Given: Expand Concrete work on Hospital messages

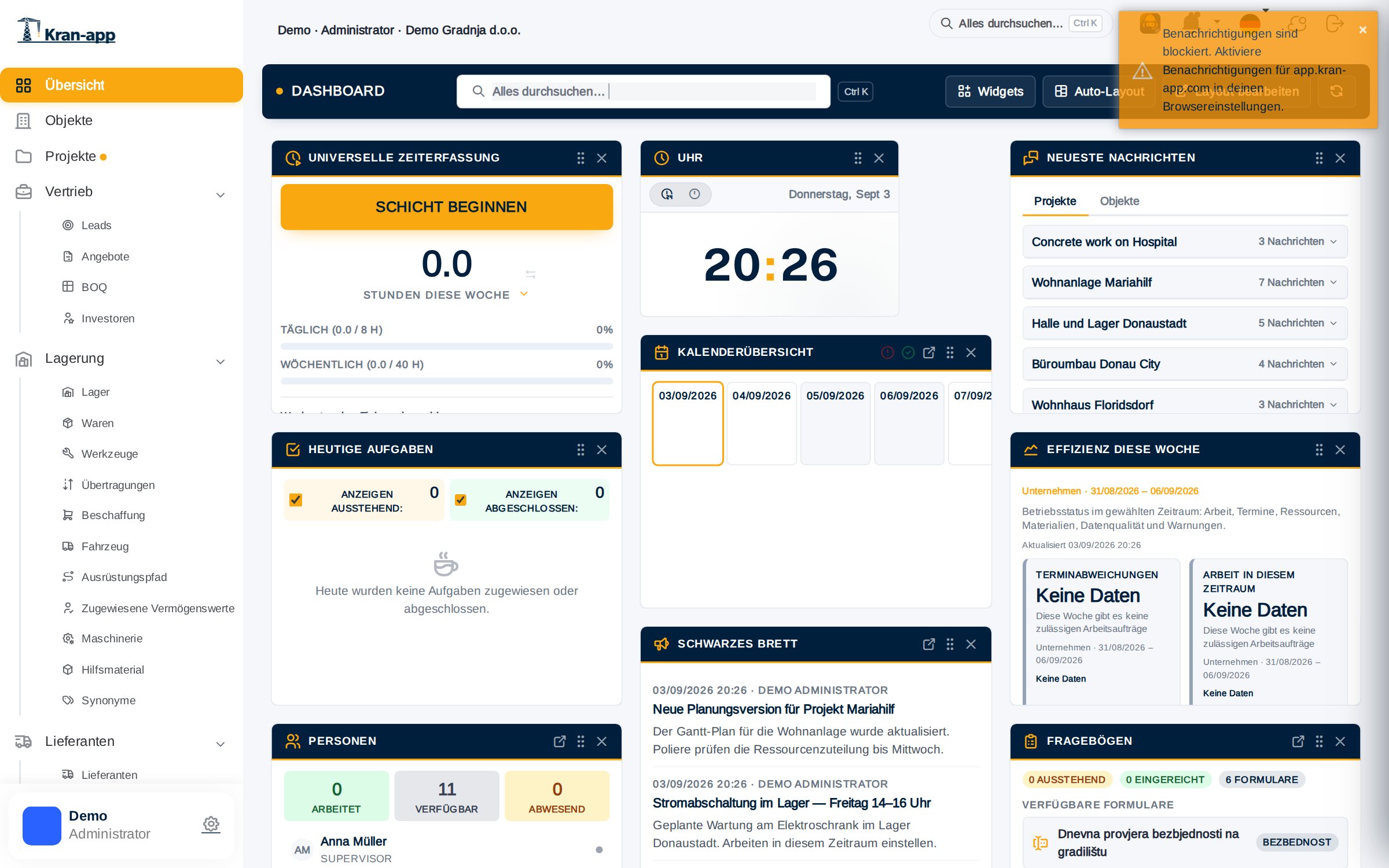Looking at the screenshot, I should pos(1185,242).
